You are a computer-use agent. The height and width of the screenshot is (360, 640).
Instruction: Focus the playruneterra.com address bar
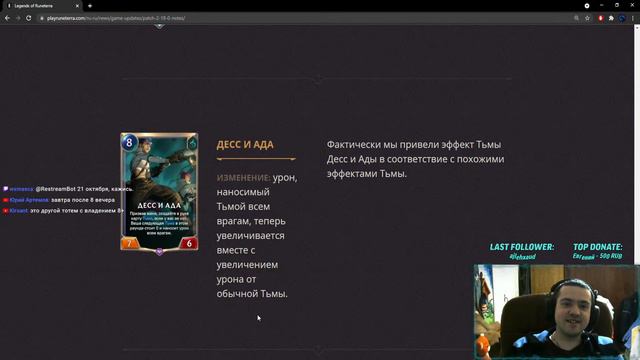(302, 18)
